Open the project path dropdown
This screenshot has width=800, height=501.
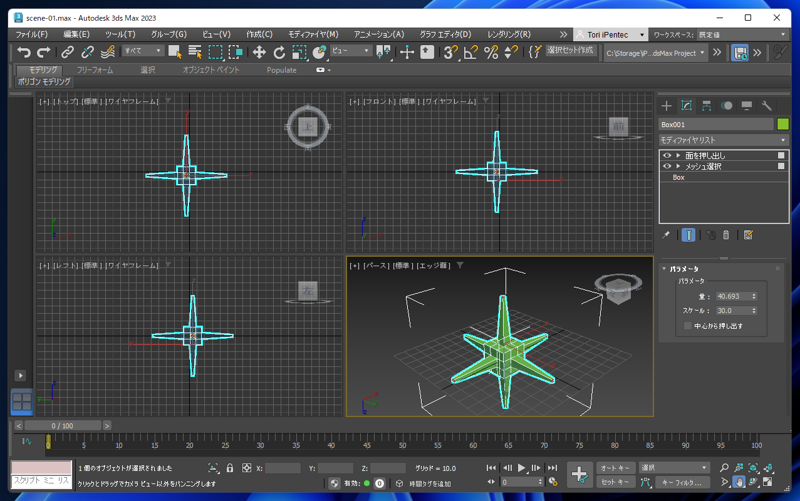pyautogui.click(x=656, y=53)
